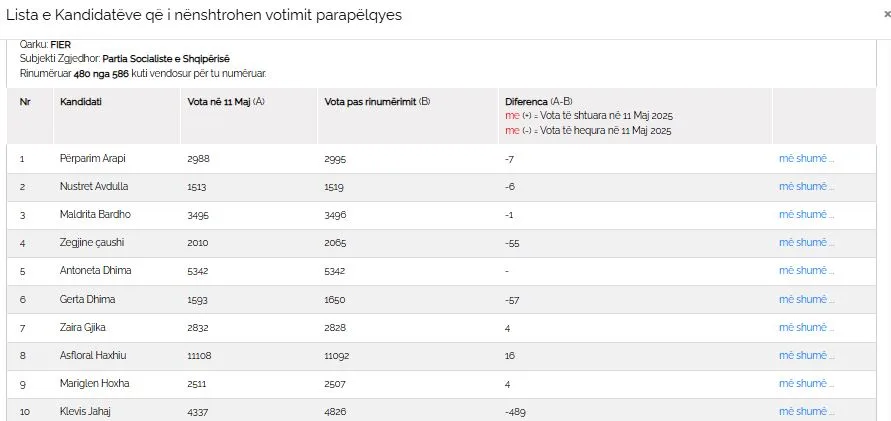Open 'më shumë' for Gerta Dhima
The image size is (891, 421).
[x=806, y=299]
